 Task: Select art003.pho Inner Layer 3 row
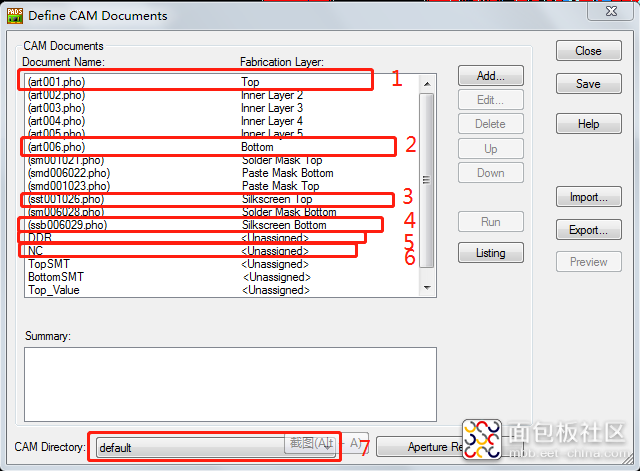point(222,108)
